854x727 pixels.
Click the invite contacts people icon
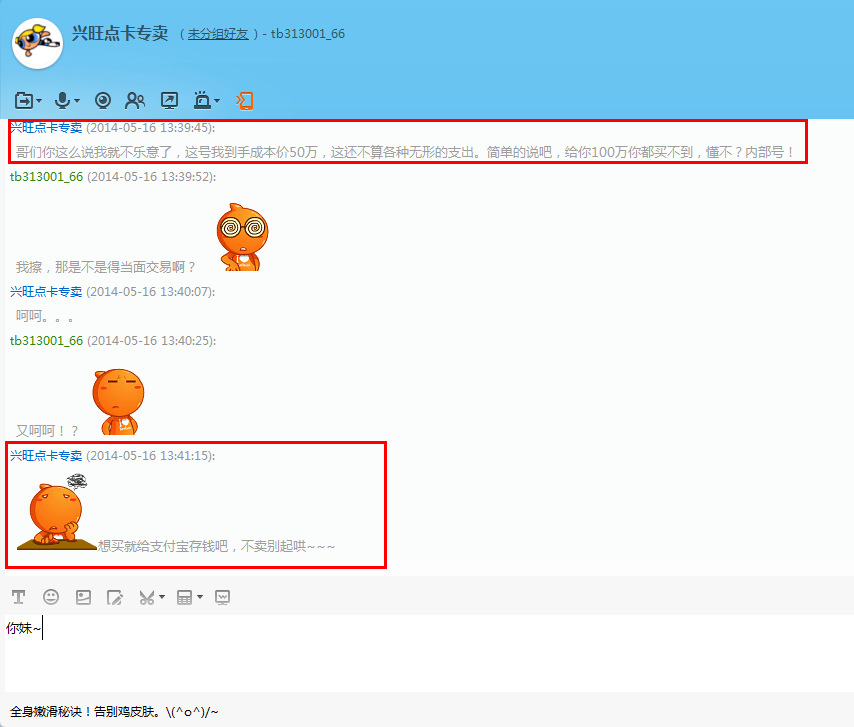tap(135, 101)
